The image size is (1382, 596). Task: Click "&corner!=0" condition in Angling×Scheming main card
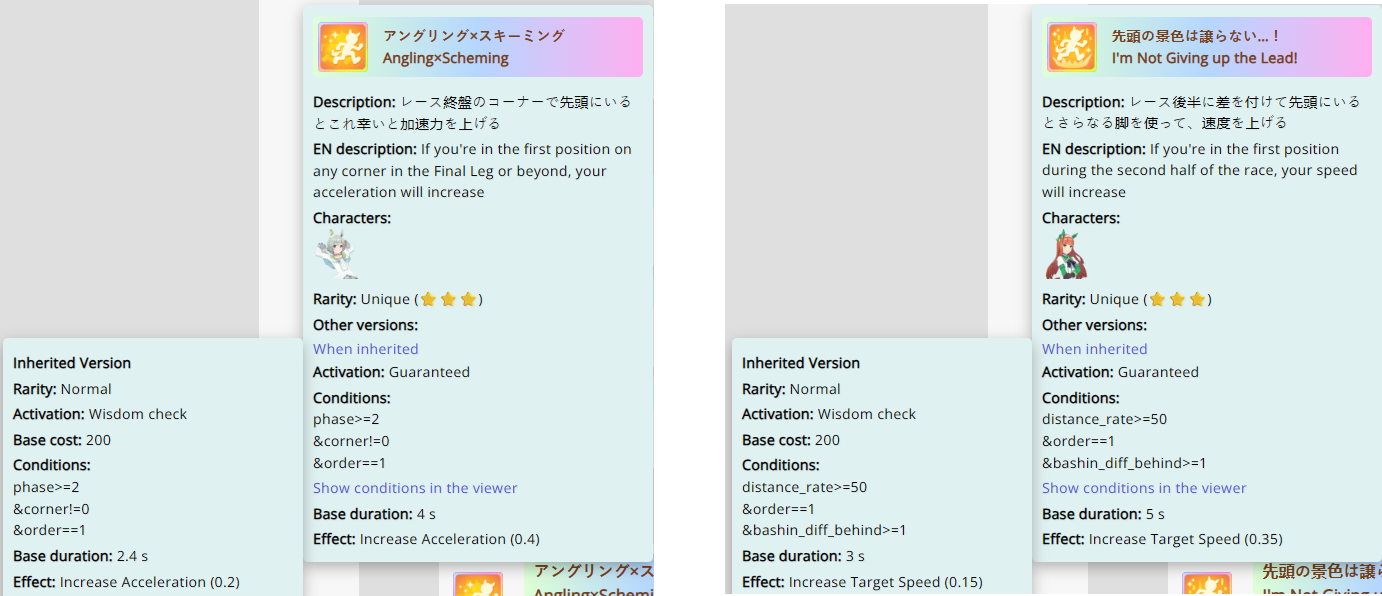[x=351, y=441]
